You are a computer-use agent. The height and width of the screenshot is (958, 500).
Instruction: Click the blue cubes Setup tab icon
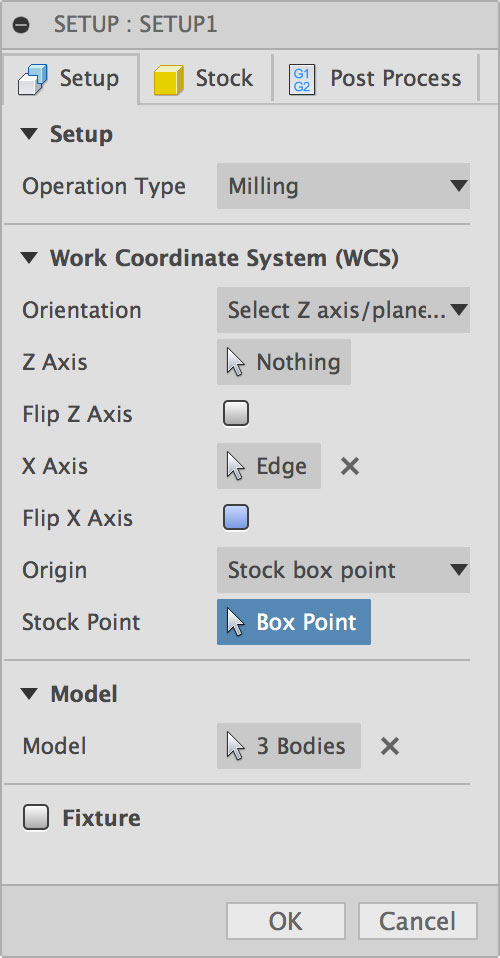pos(33,79)
